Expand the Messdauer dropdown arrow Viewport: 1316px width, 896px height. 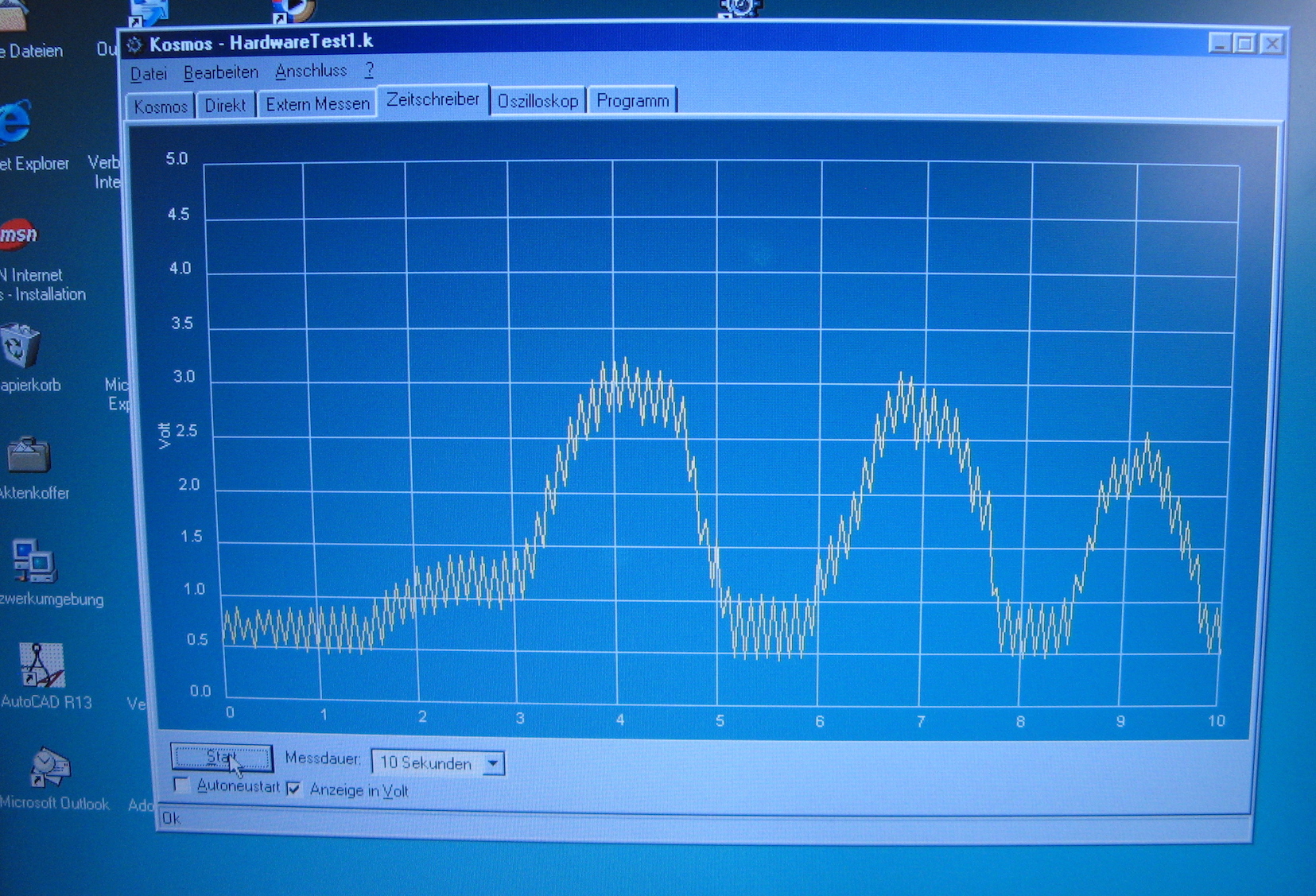pos(493,763)
